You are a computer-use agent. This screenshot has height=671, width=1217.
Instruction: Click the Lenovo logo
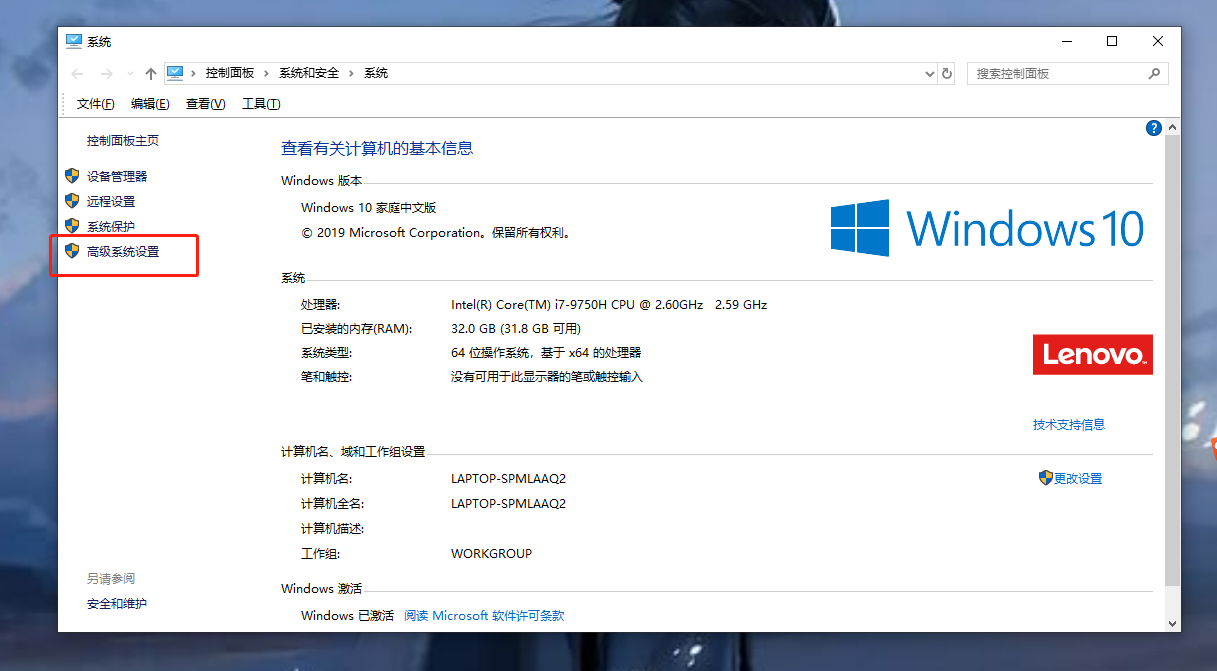point(1093,354)
